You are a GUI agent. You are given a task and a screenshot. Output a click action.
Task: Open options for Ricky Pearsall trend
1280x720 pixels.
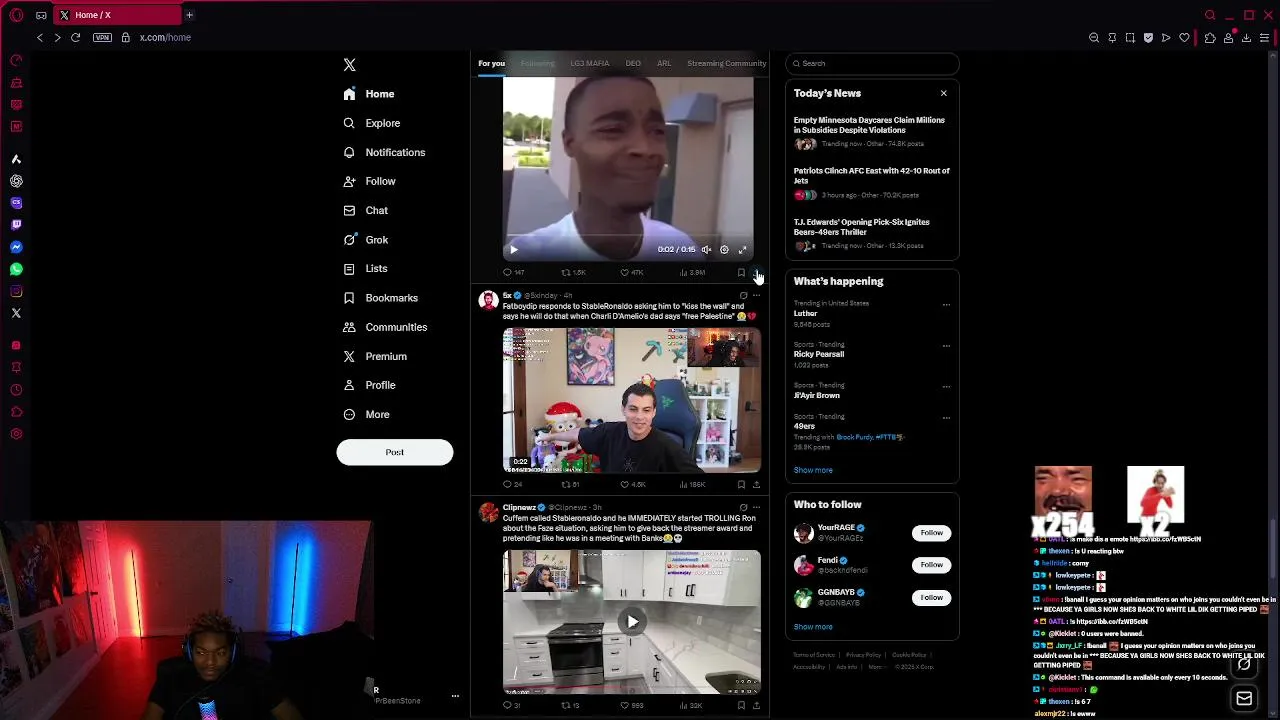click(x=946, y=345)
